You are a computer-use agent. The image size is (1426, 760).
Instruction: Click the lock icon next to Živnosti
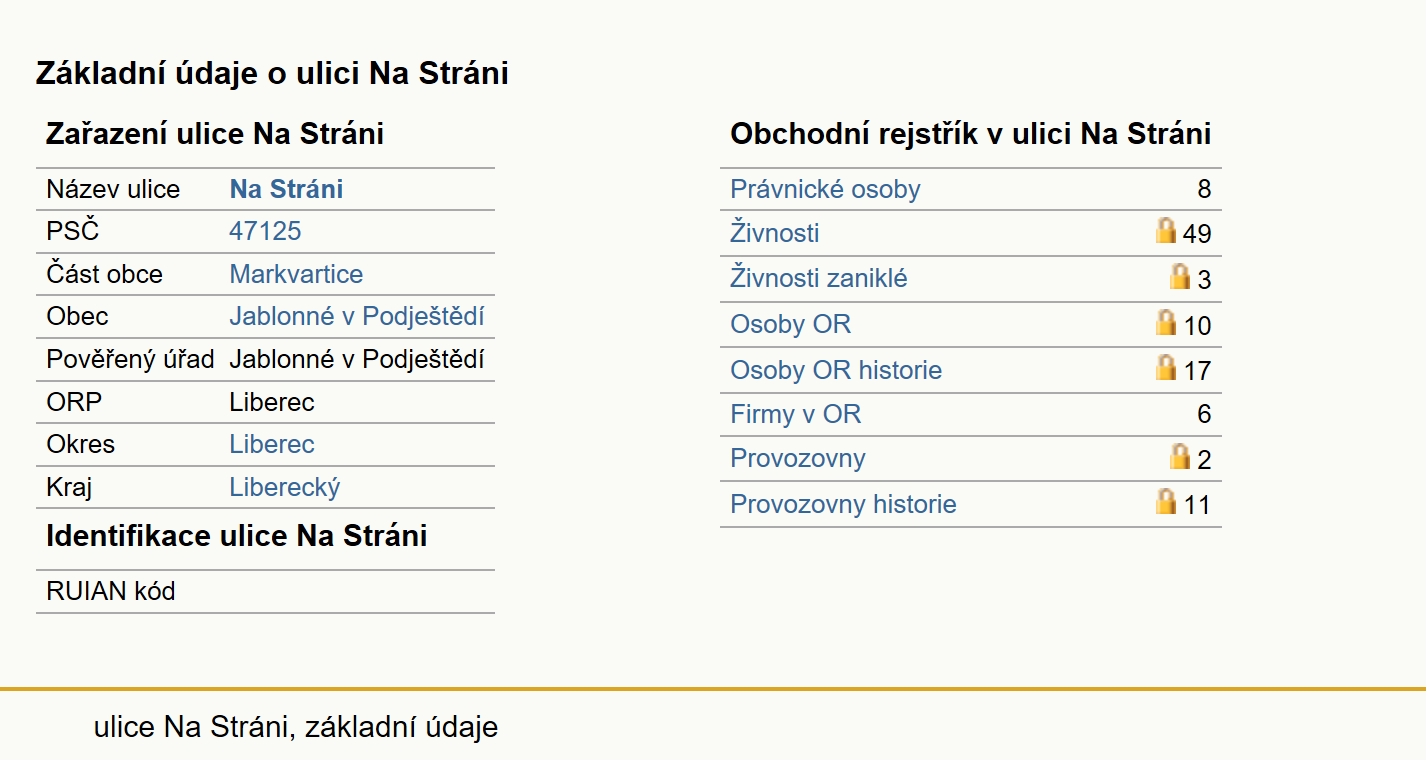click(1165, 231)
